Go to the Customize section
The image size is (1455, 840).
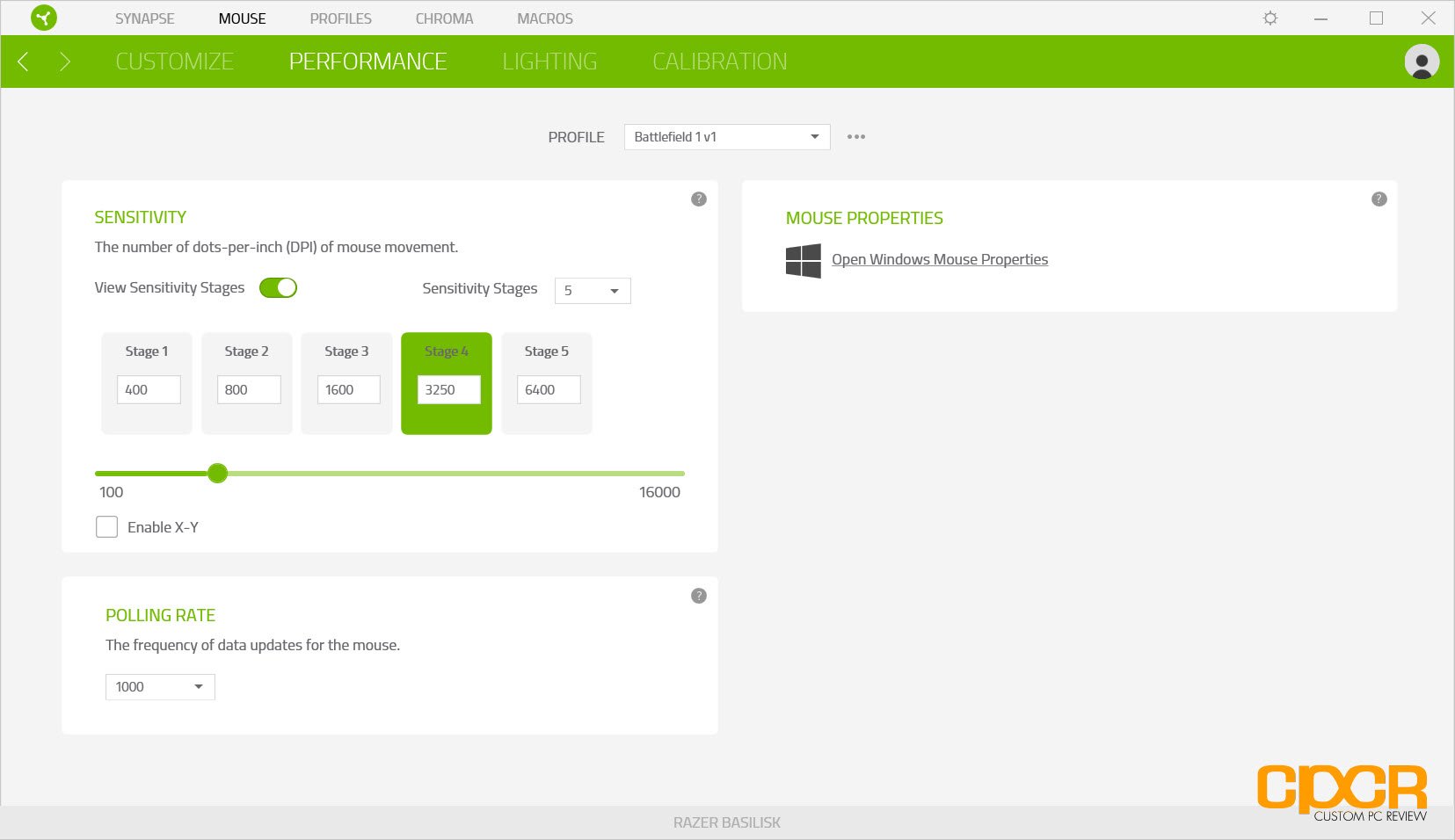(x=174, y=62)
